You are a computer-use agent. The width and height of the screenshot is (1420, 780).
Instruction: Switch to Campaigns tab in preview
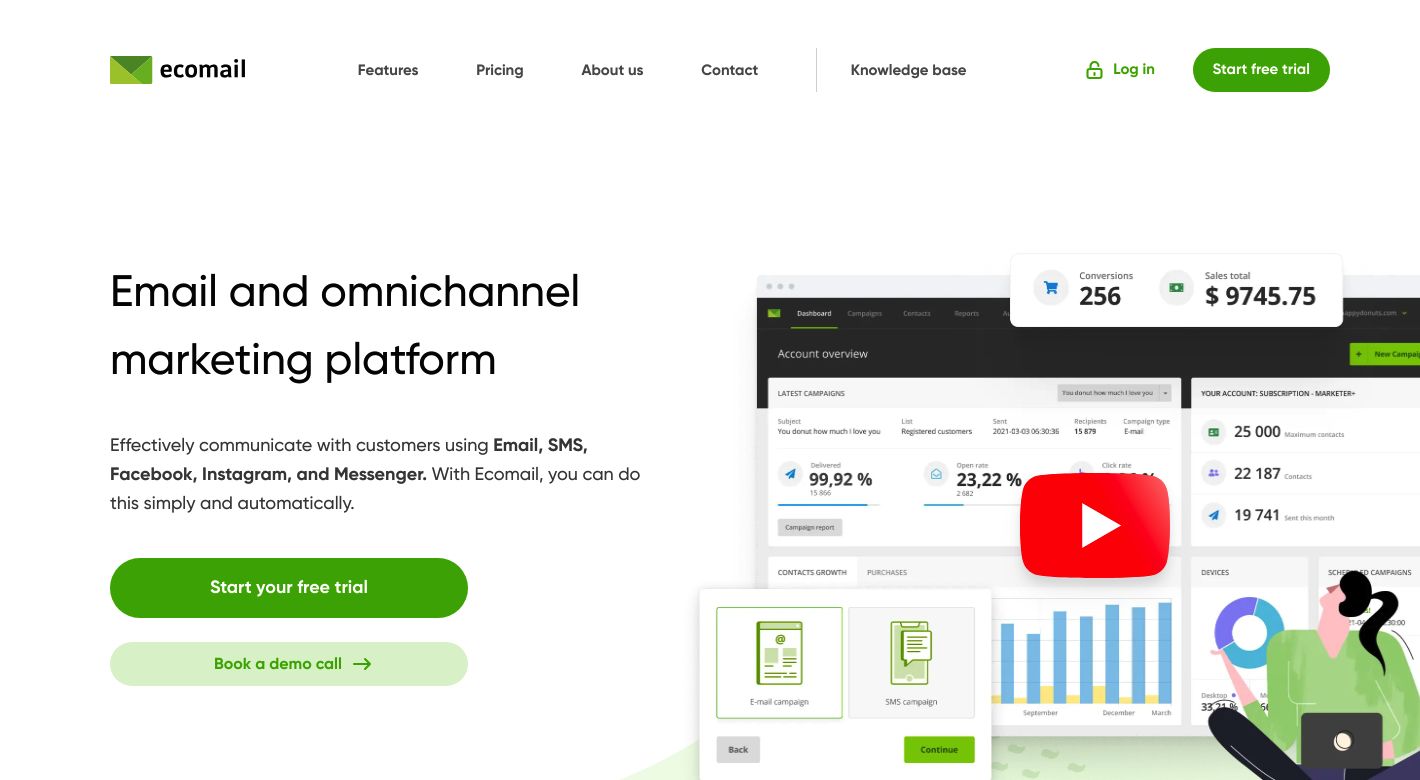pyautogui.click(x=865, y=314)
